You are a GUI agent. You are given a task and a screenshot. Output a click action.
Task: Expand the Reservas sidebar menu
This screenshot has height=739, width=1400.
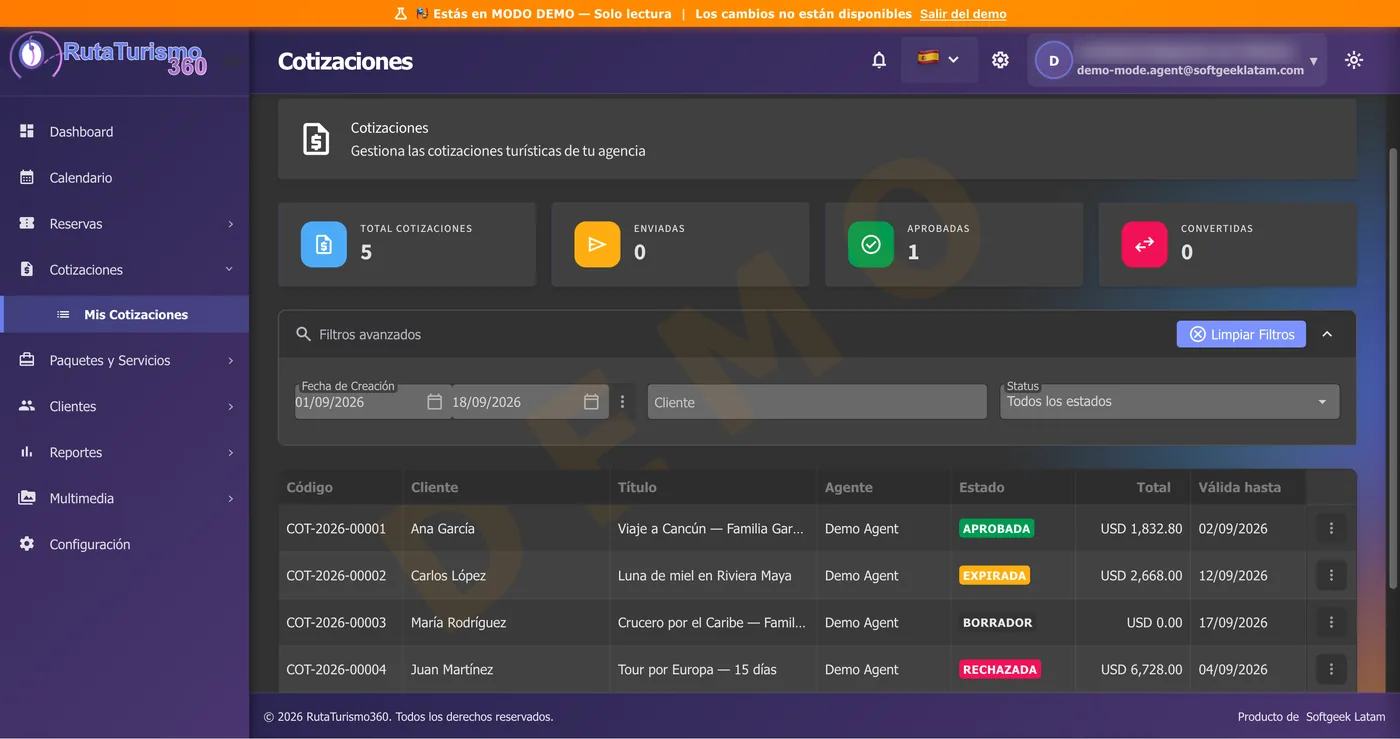[125, 224]
